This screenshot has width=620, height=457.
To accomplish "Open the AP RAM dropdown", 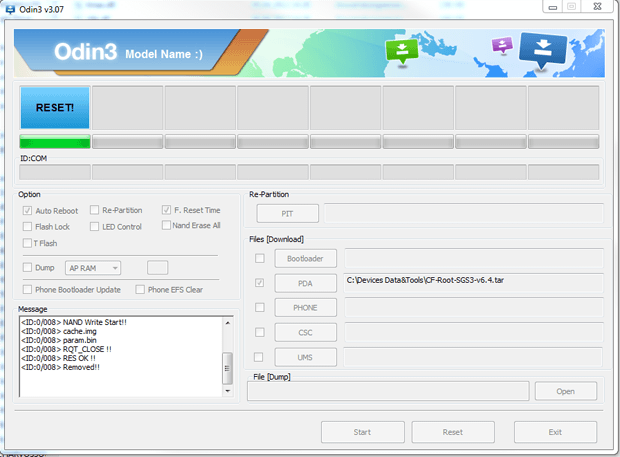I will 93,268.
